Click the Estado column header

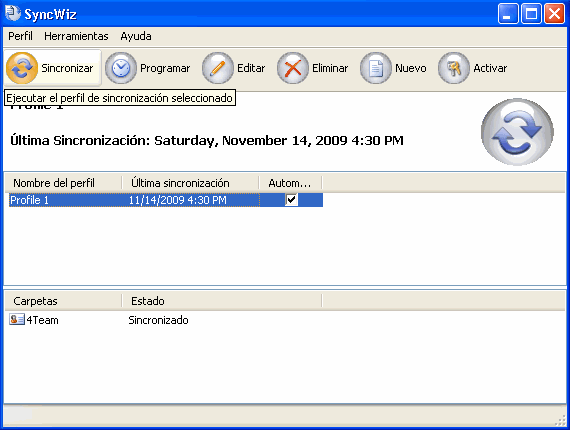(x=222, y=301)
